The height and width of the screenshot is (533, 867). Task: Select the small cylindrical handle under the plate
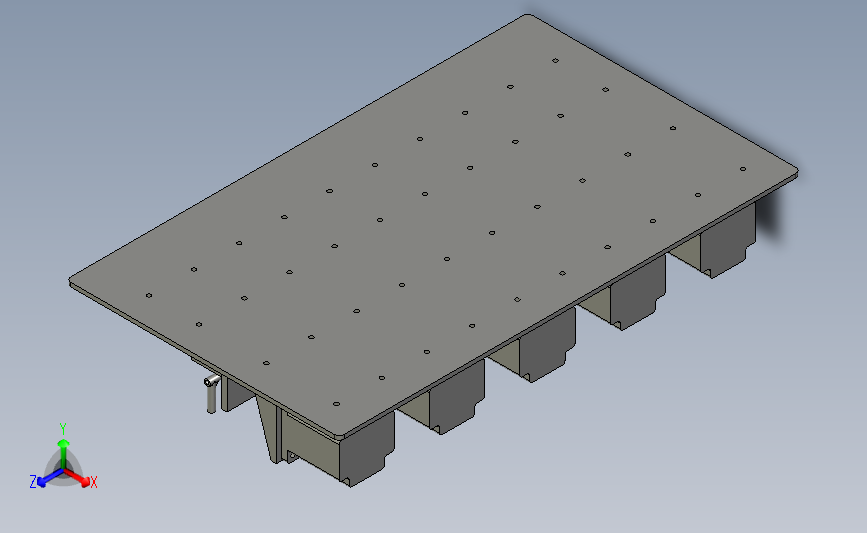[211, 394]
